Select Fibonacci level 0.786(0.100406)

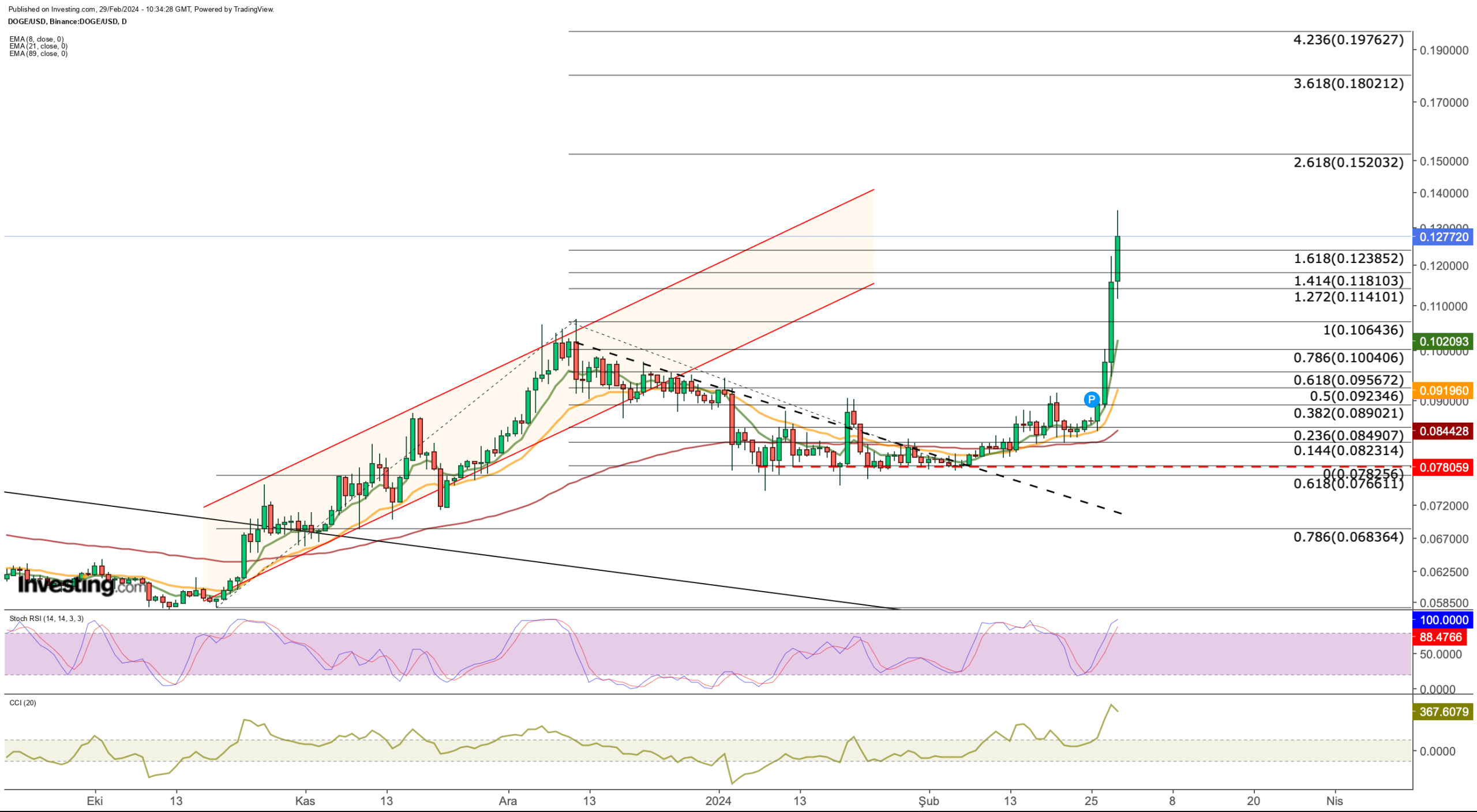(x=1348, y=358)
